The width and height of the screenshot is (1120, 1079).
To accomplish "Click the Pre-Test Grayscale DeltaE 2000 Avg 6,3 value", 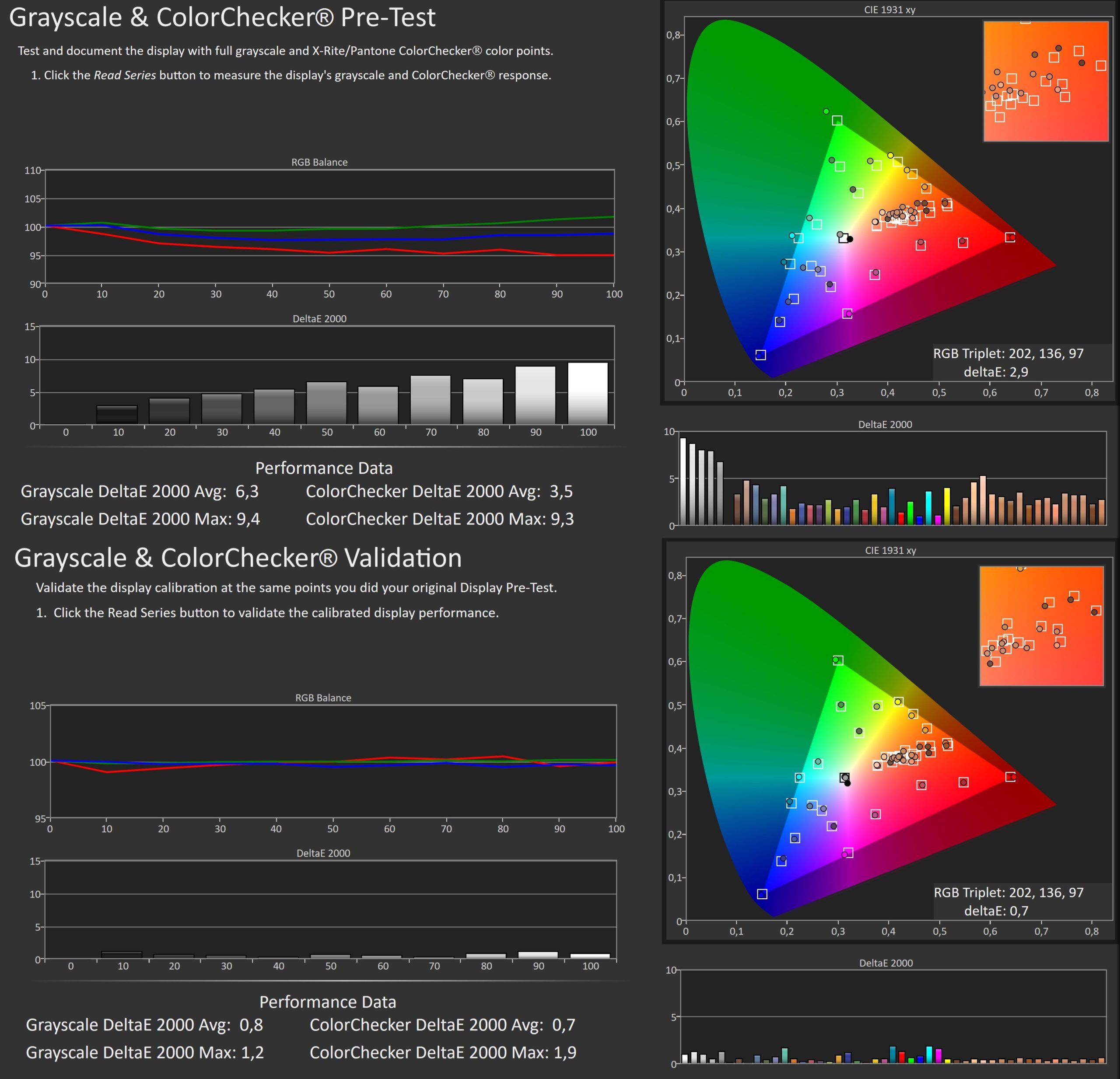I will pyautogui.click(x=247, y=491).
